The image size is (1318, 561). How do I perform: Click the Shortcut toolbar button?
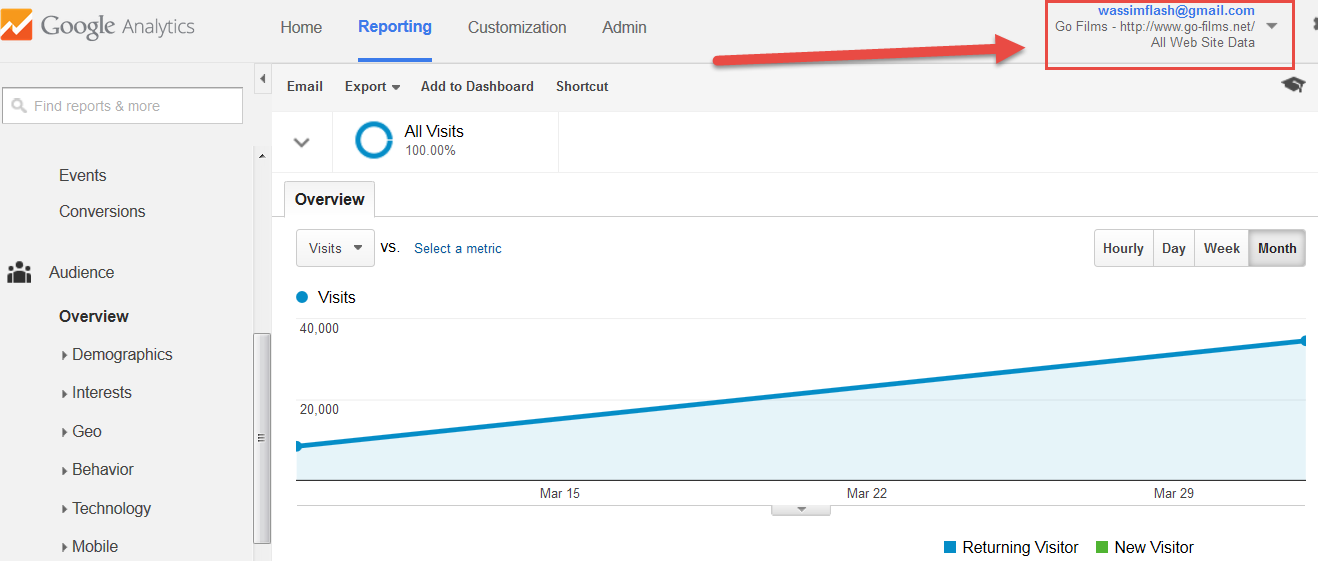582,86
